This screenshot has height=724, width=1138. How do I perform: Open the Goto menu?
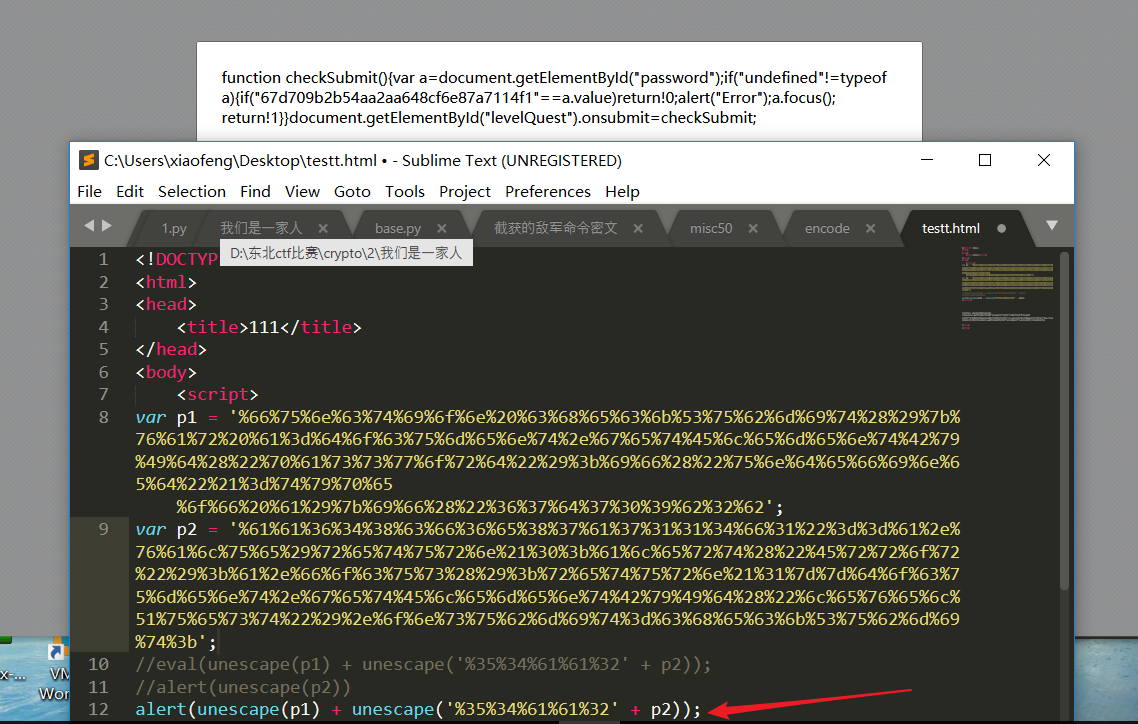pyautogui.click(x=352, y=192)
